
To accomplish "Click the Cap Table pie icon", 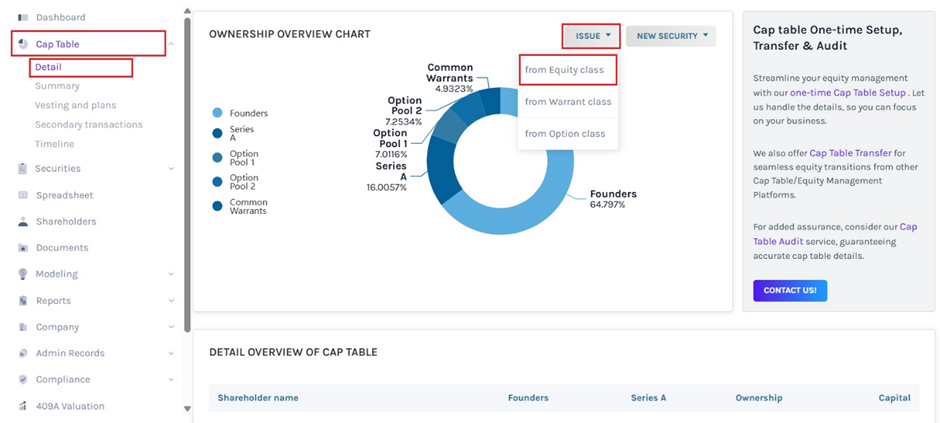I will pyautogui.click(x=23, y=44).
